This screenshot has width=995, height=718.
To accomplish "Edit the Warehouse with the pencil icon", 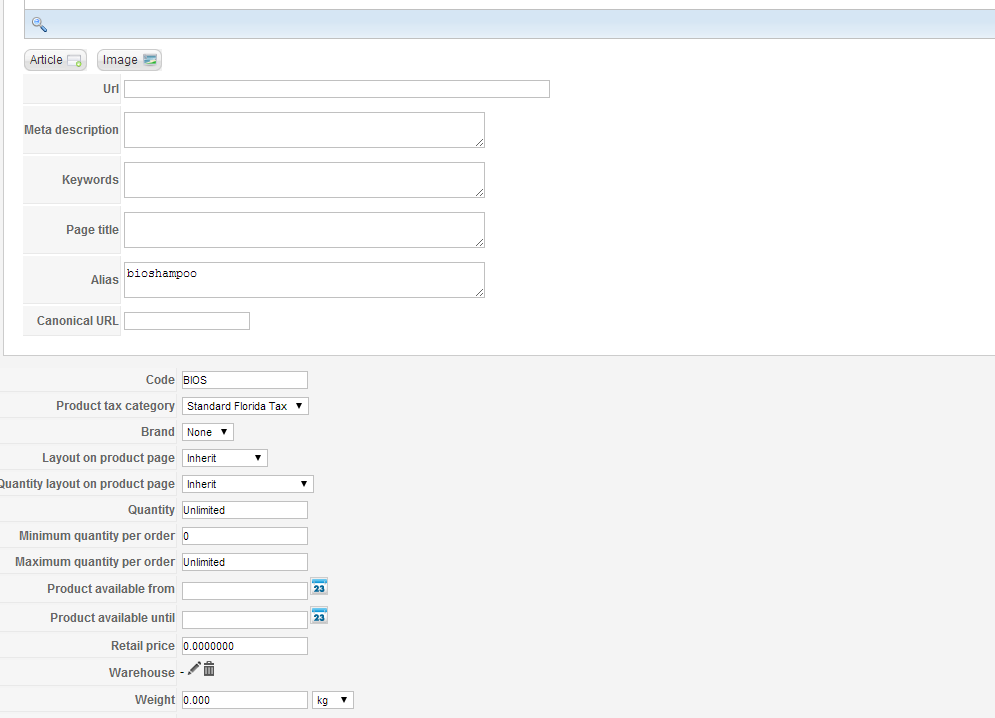I will [x=194, y=668].
